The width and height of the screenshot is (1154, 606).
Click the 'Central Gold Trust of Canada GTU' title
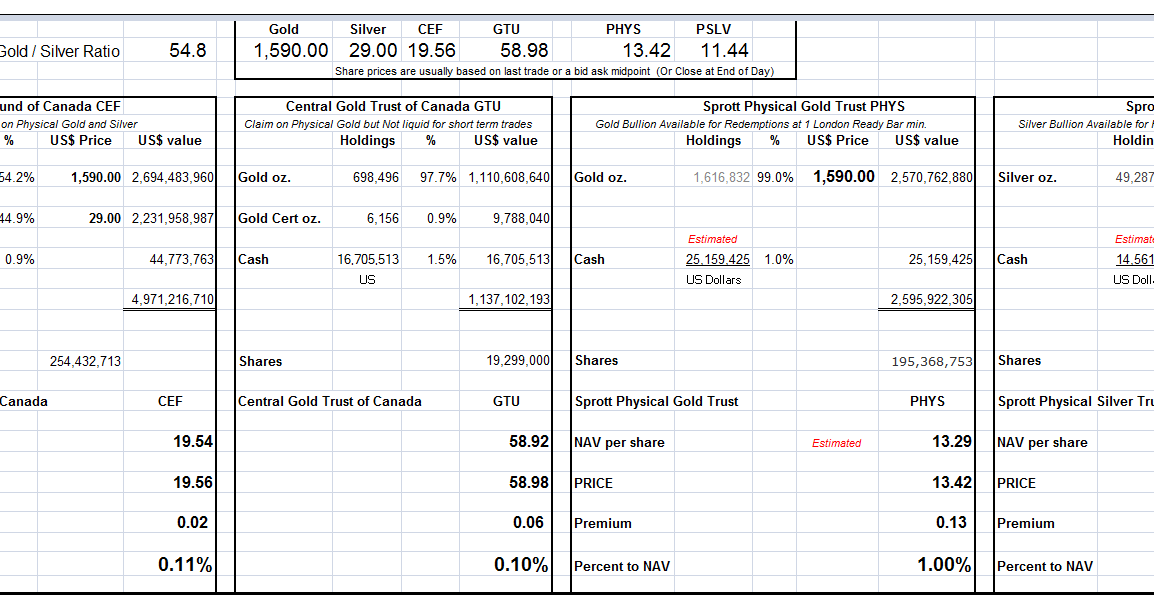click(x=393, y=106)
